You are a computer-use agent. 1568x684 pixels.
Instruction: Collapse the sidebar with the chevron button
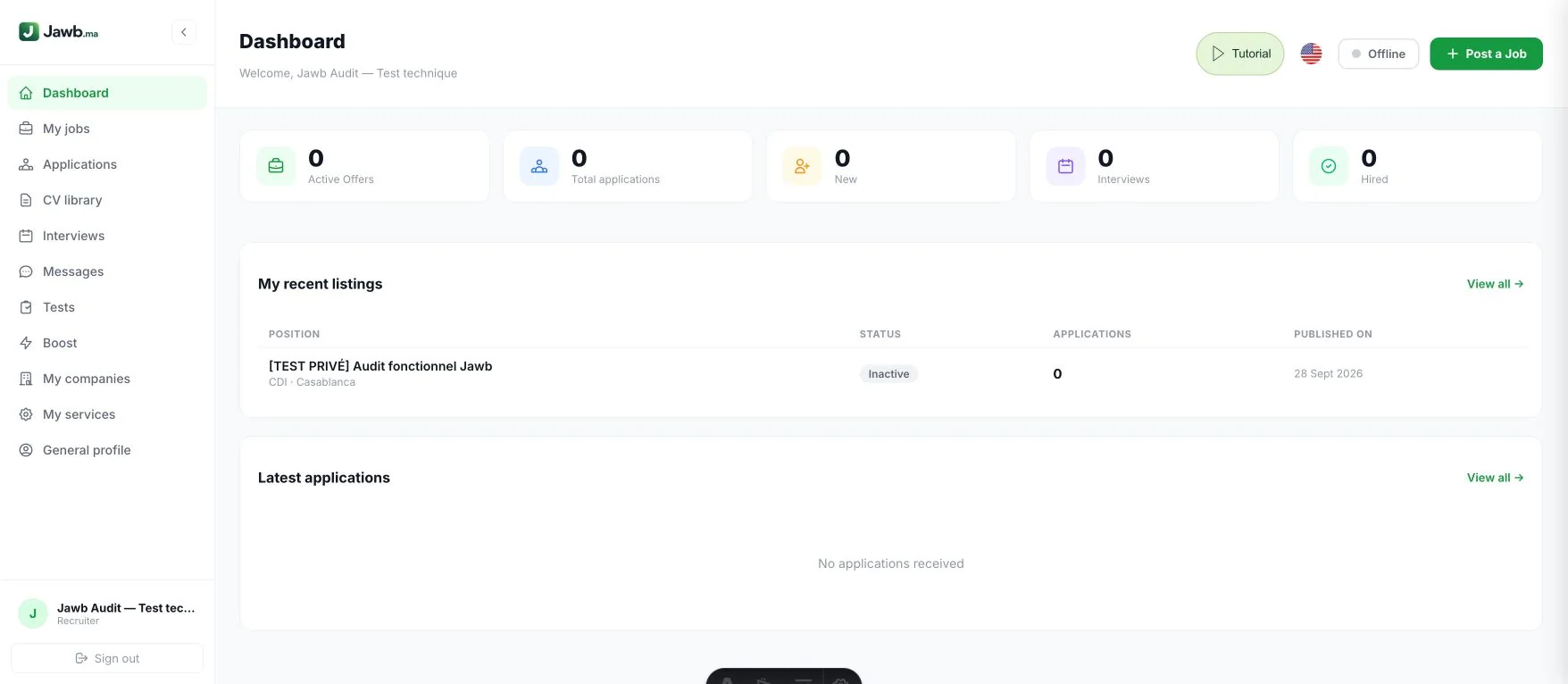coord(183,32)
